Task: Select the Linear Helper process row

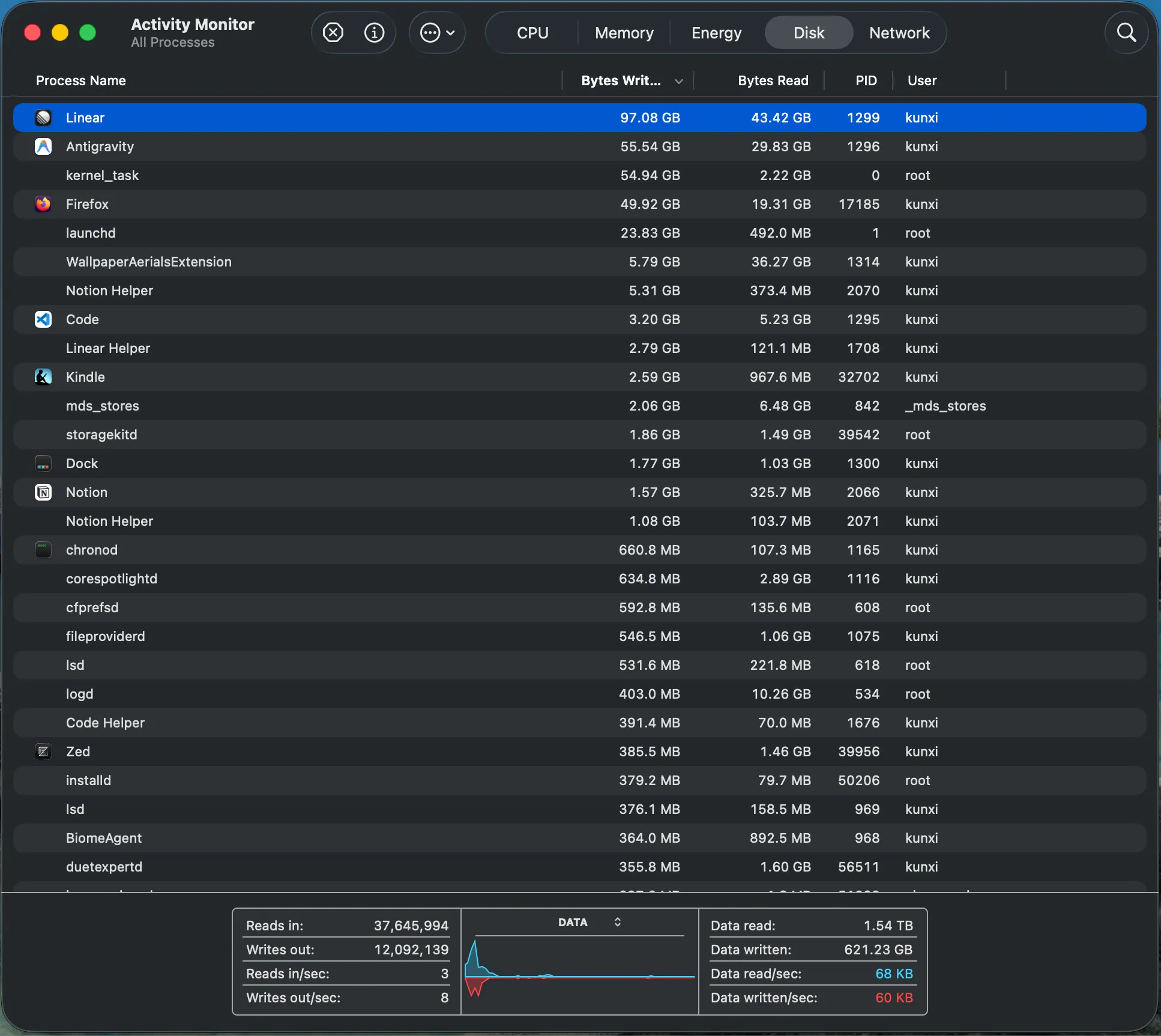Action: pyautogui.click(x=580, y=348)
